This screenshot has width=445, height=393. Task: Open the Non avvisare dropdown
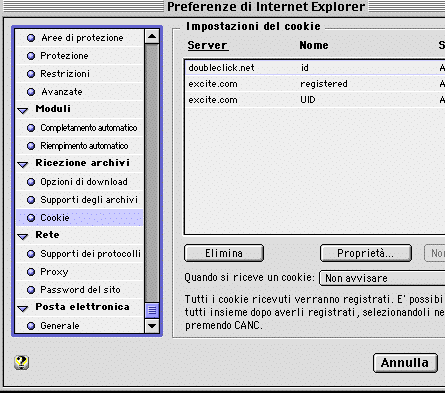[382, 278]
